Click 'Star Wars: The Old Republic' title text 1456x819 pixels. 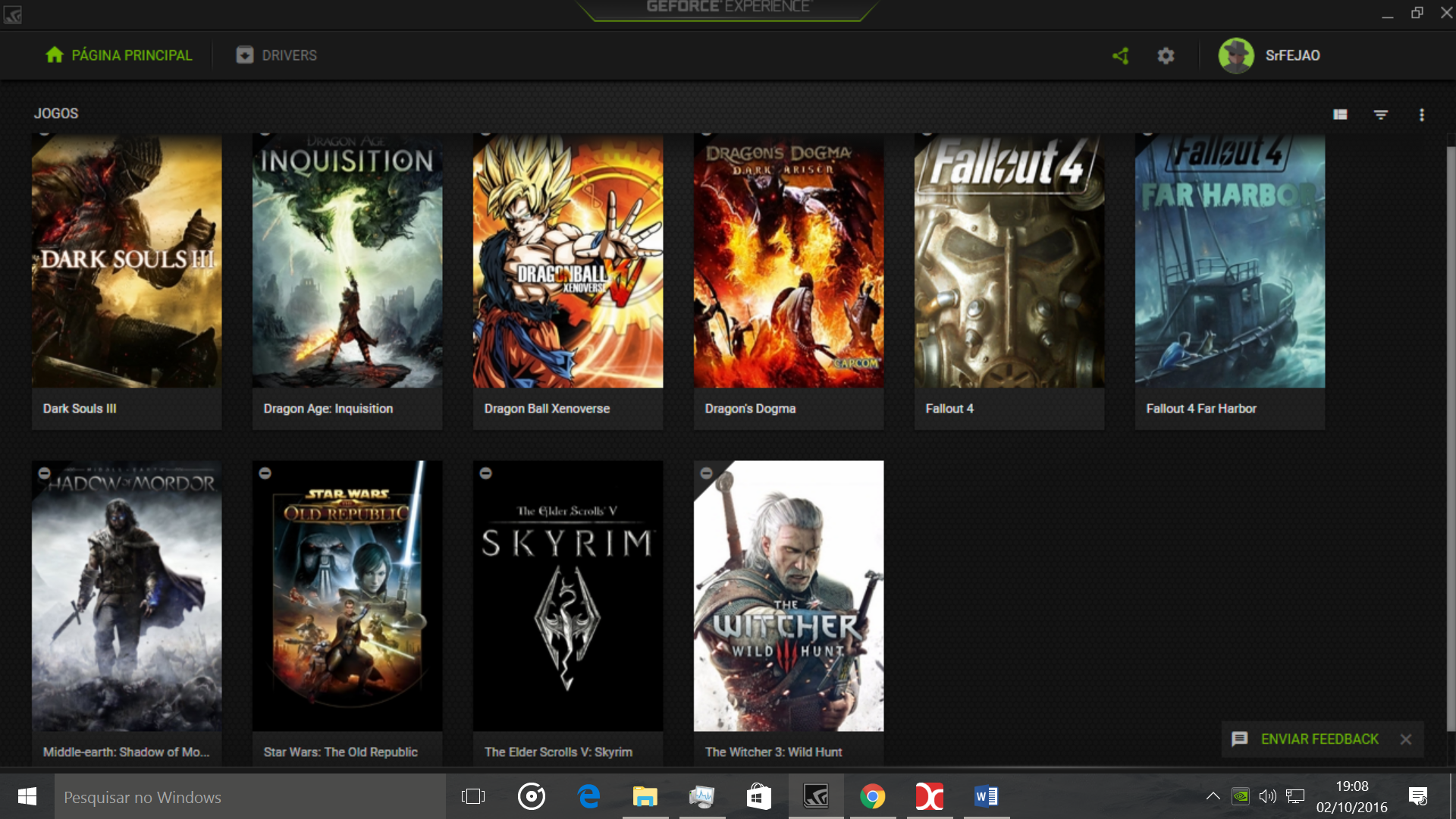(x=340, y=752)
